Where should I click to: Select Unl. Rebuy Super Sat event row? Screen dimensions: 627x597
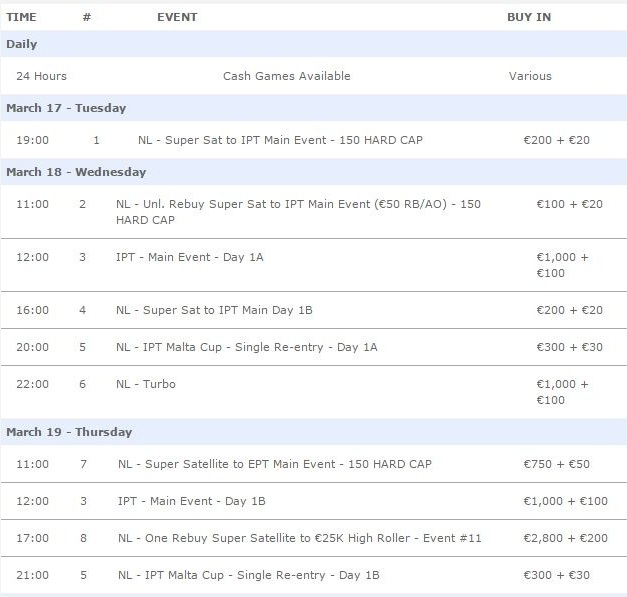pos(314,212)
